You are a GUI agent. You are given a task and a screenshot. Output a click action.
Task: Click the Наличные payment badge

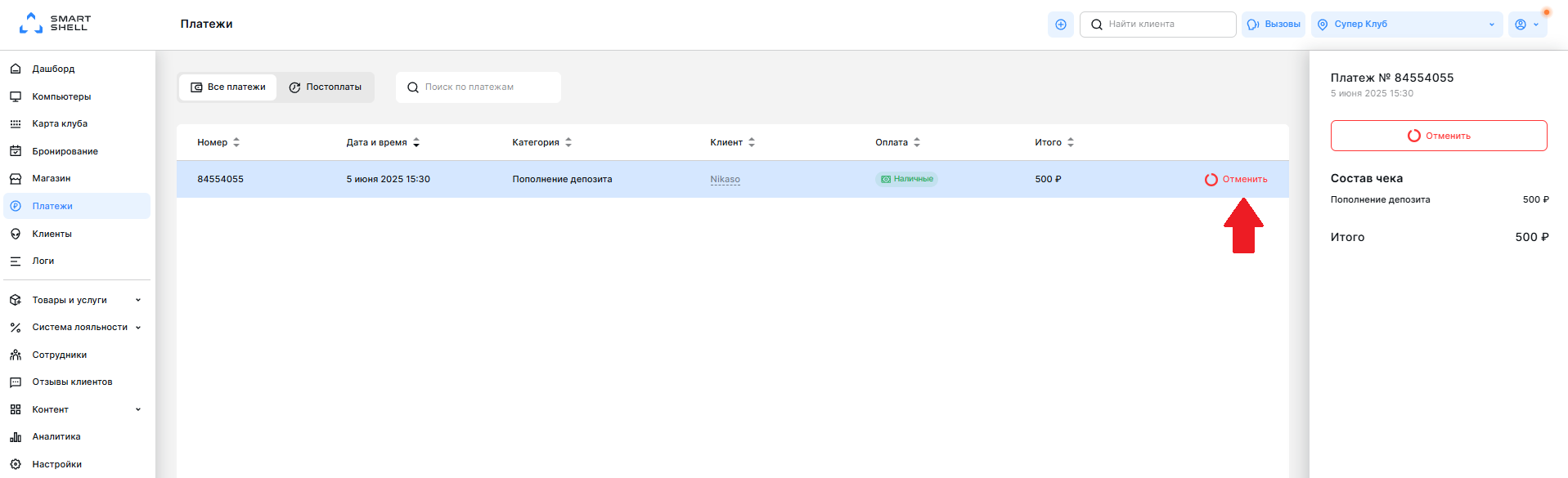click(x=906, y=179)
